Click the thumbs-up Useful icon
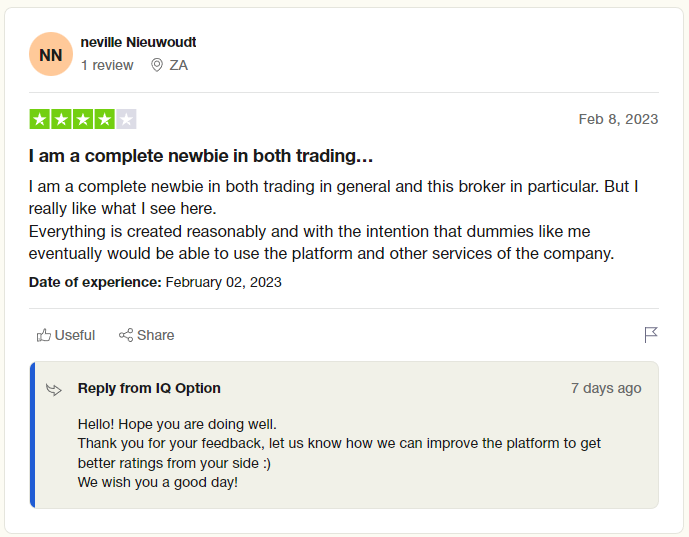This screenshot has height=537, width=689. click(44, 335)
